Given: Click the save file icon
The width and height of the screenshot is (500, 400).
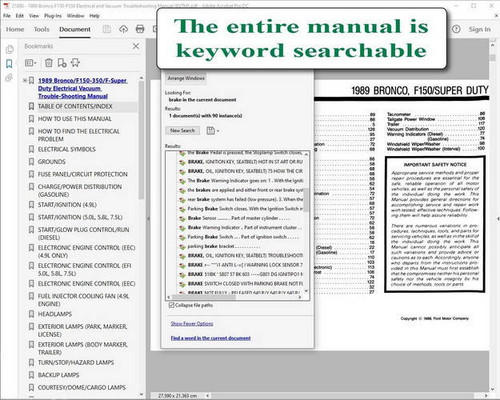Looking at the screenshot, I should [x=107, y=29].
